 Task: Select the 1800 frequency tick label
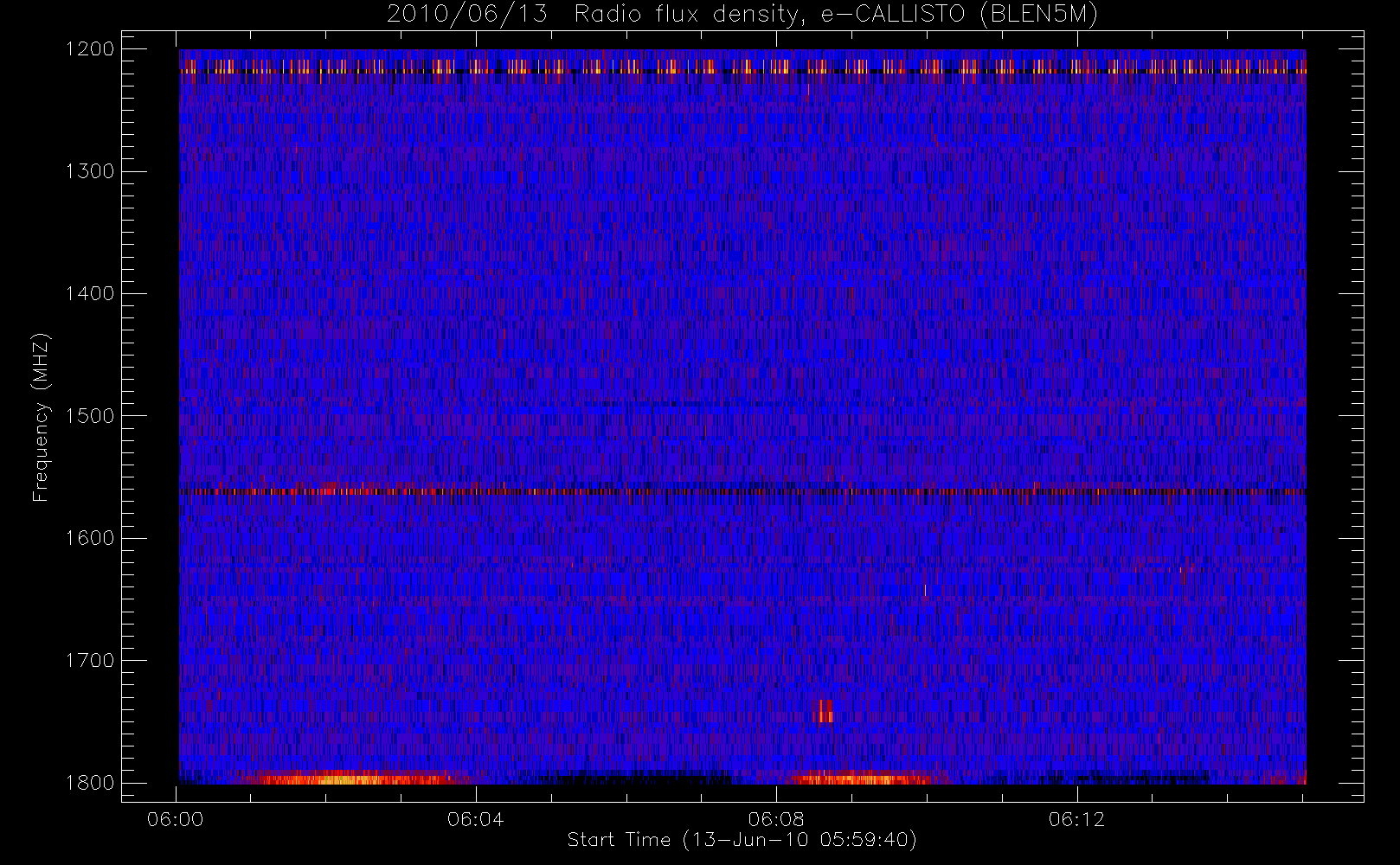tap(90, 783)
